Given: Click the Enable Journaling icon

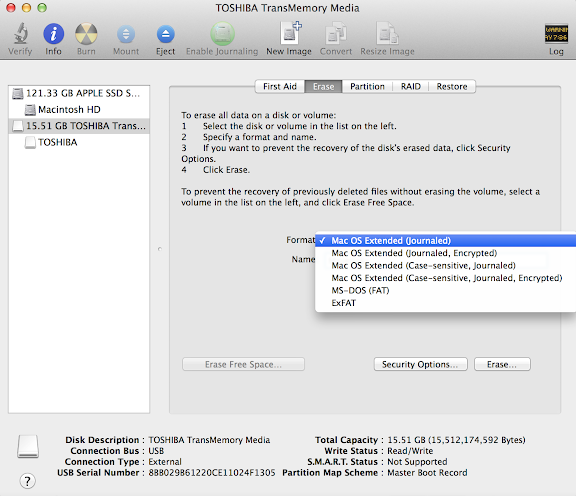Looking at the screenshot, I should (x=222, y=34).
